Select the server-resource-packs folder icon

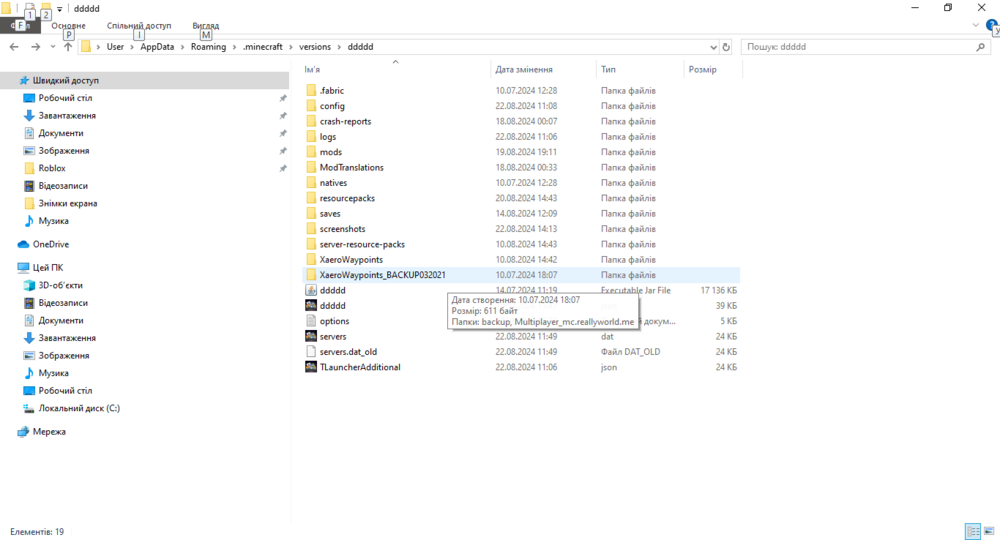[311, 244]
